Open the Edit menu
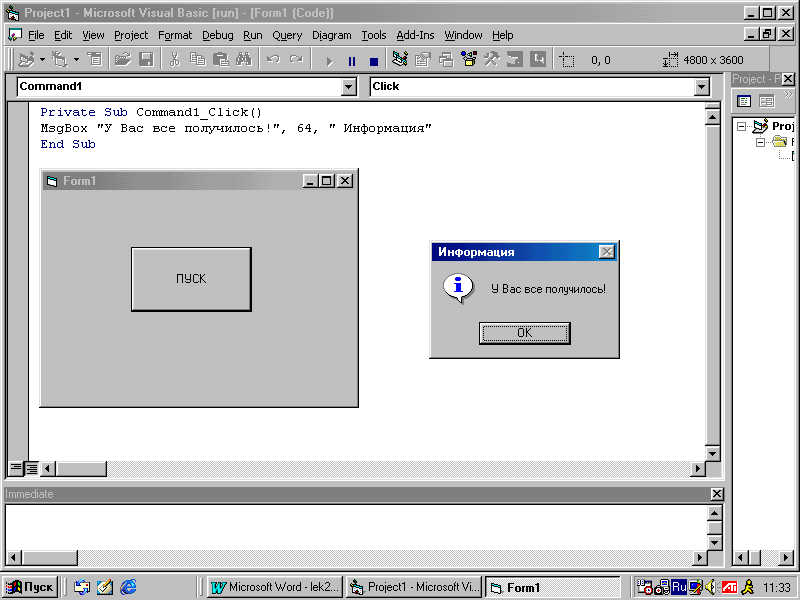Viewport: 800px width, 600px height. (63, 35)
